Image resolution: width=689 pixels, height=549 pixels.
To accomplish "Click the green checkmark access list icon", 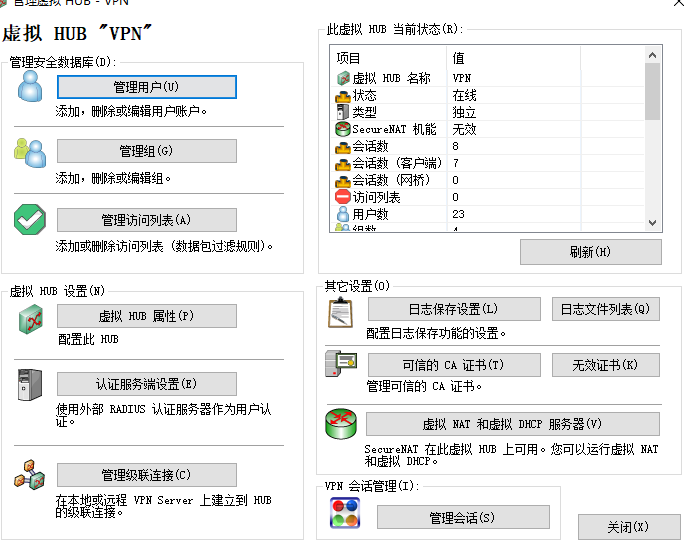I will click(30, 219).
